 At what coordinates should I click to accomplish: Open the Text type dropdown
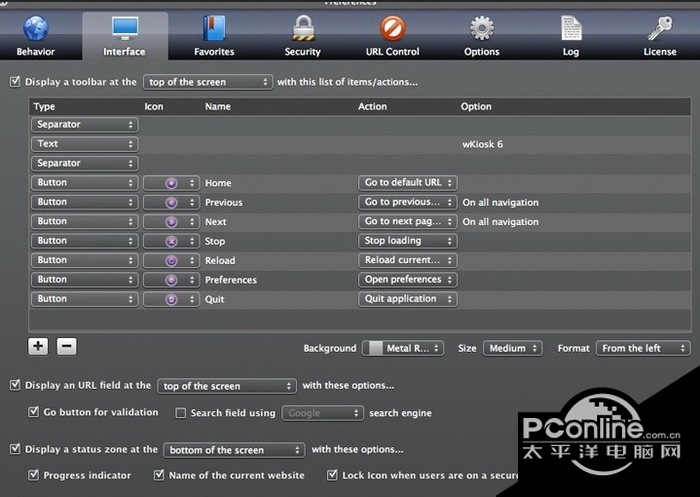85,144
